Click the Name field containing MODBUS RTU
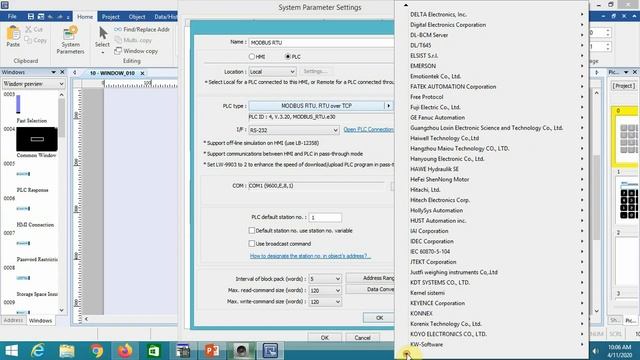Screen dimensions: 640x360 click(x=322, y=42)
